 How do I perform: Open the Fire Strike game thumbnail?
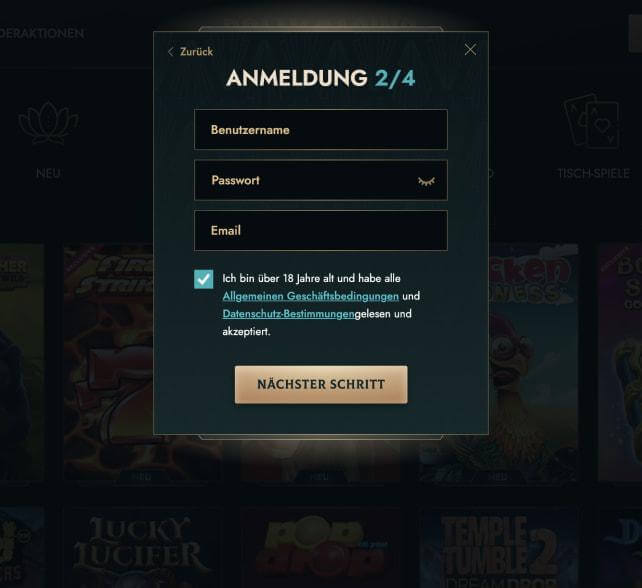coord(109,362)
